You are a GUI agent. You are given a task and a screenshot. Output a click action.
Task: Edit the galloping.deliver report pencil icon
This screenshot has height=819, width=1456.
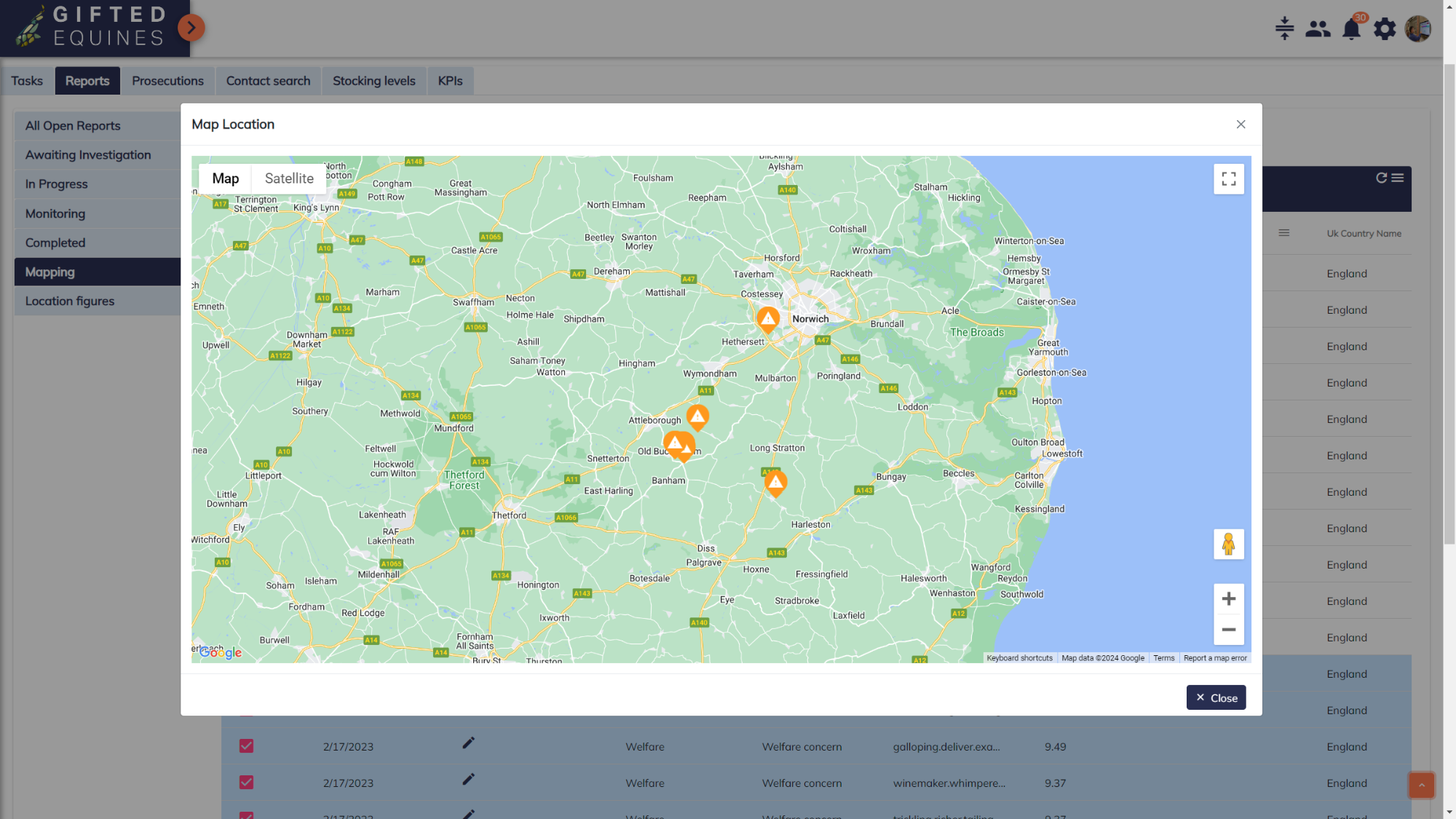point(468,743)
